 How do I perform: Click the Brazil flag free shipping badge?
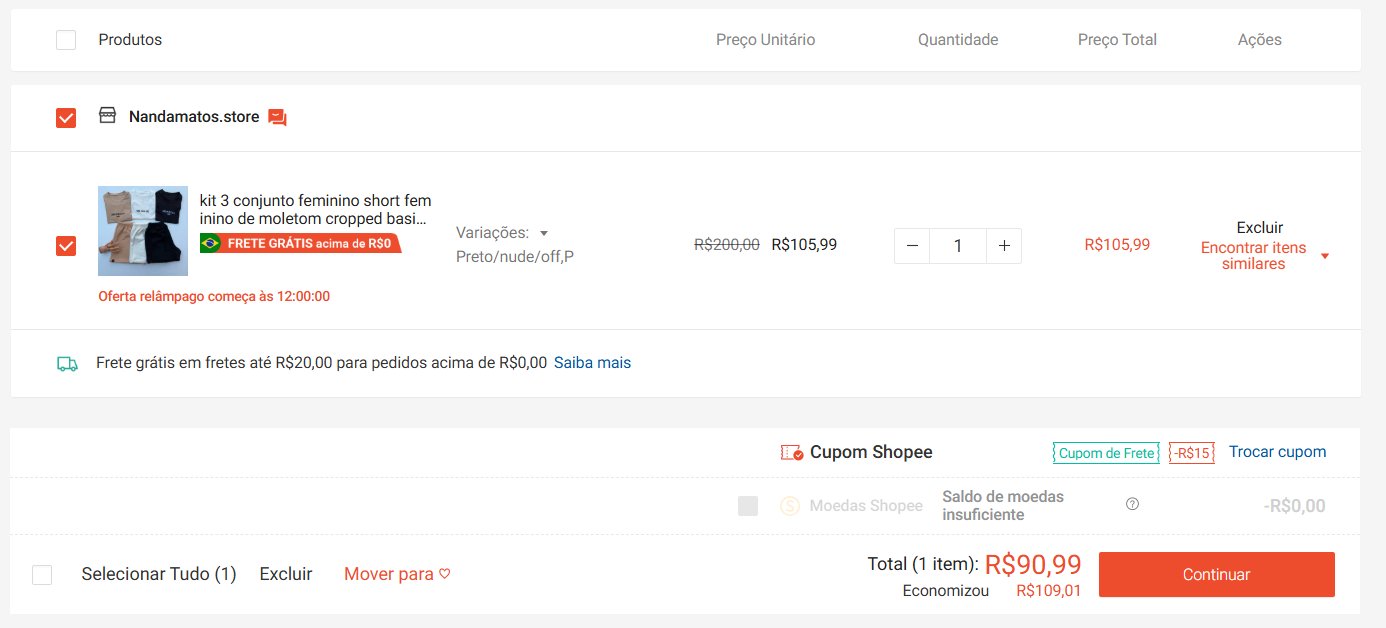pyautogui.click(x=301, y=243)
